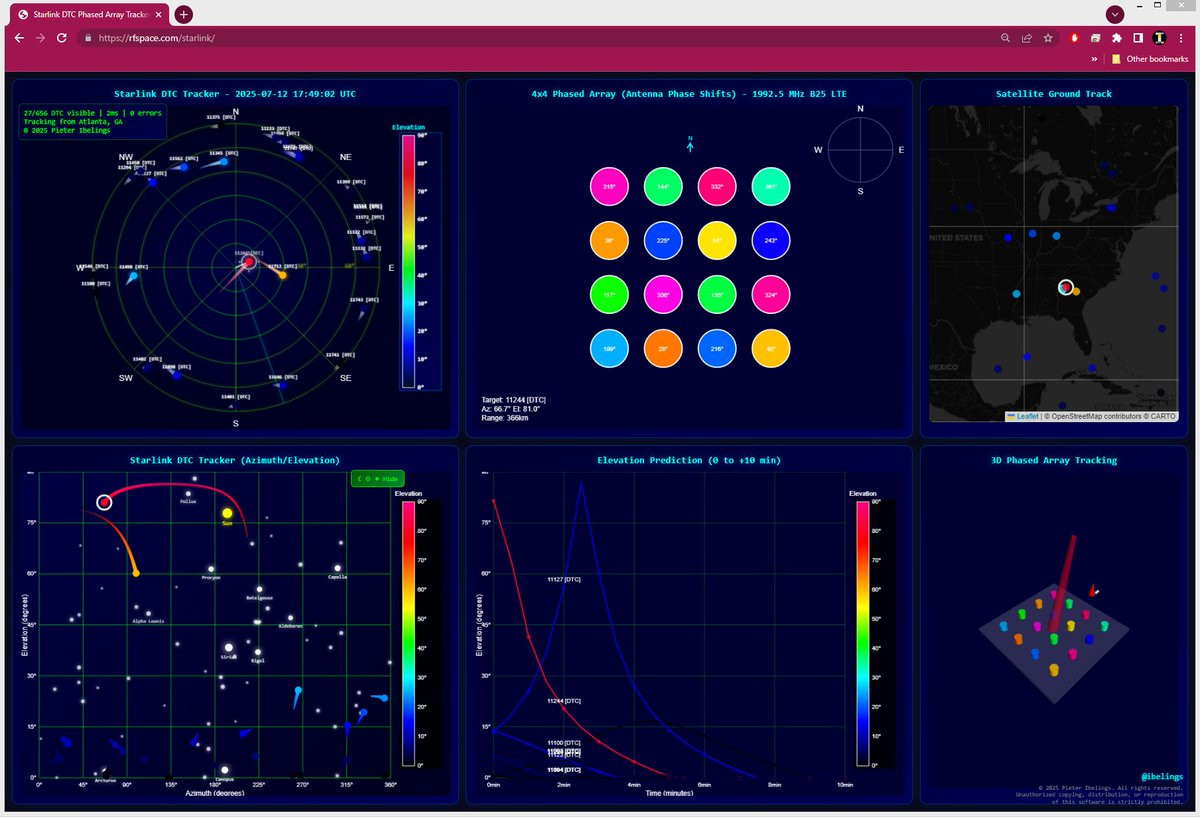Click the polar tracker Elevation color bar
Viewport: 1200px width, 817px height.
pos(408,260)
